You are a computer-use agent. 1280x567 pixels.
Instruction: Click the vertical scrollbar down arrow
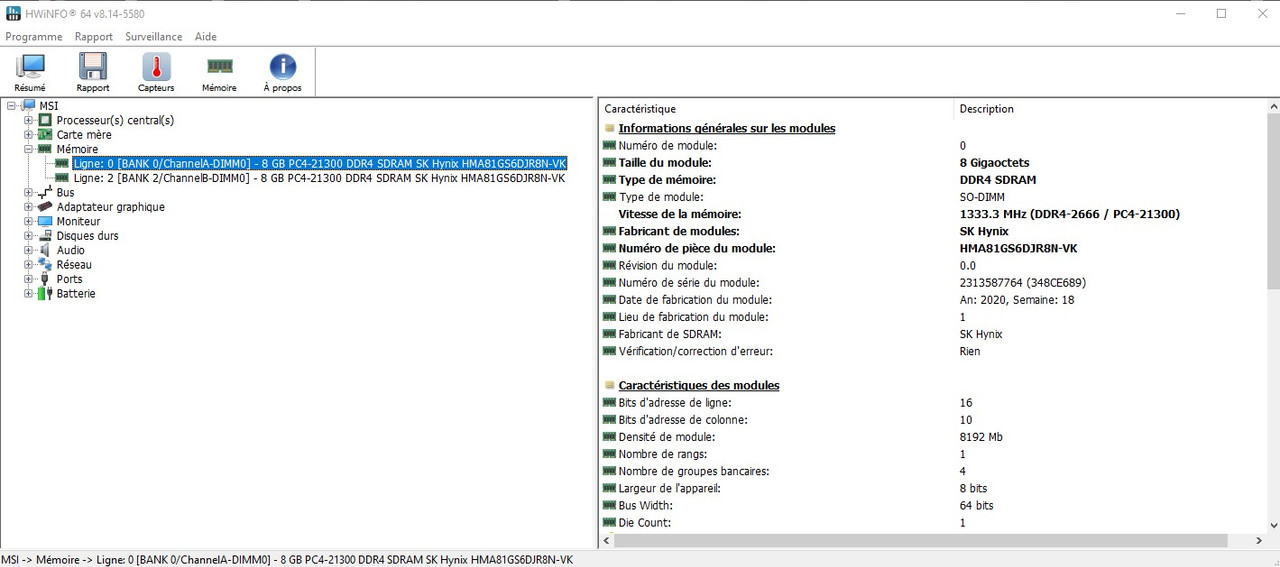1271,524
